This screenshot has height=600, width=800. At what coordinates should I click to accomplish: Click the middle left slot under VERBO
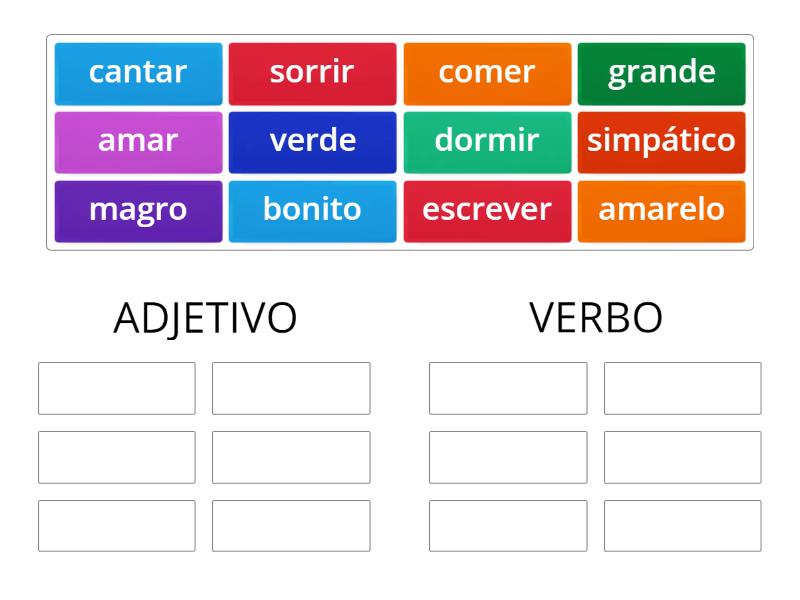coord(508,457)
